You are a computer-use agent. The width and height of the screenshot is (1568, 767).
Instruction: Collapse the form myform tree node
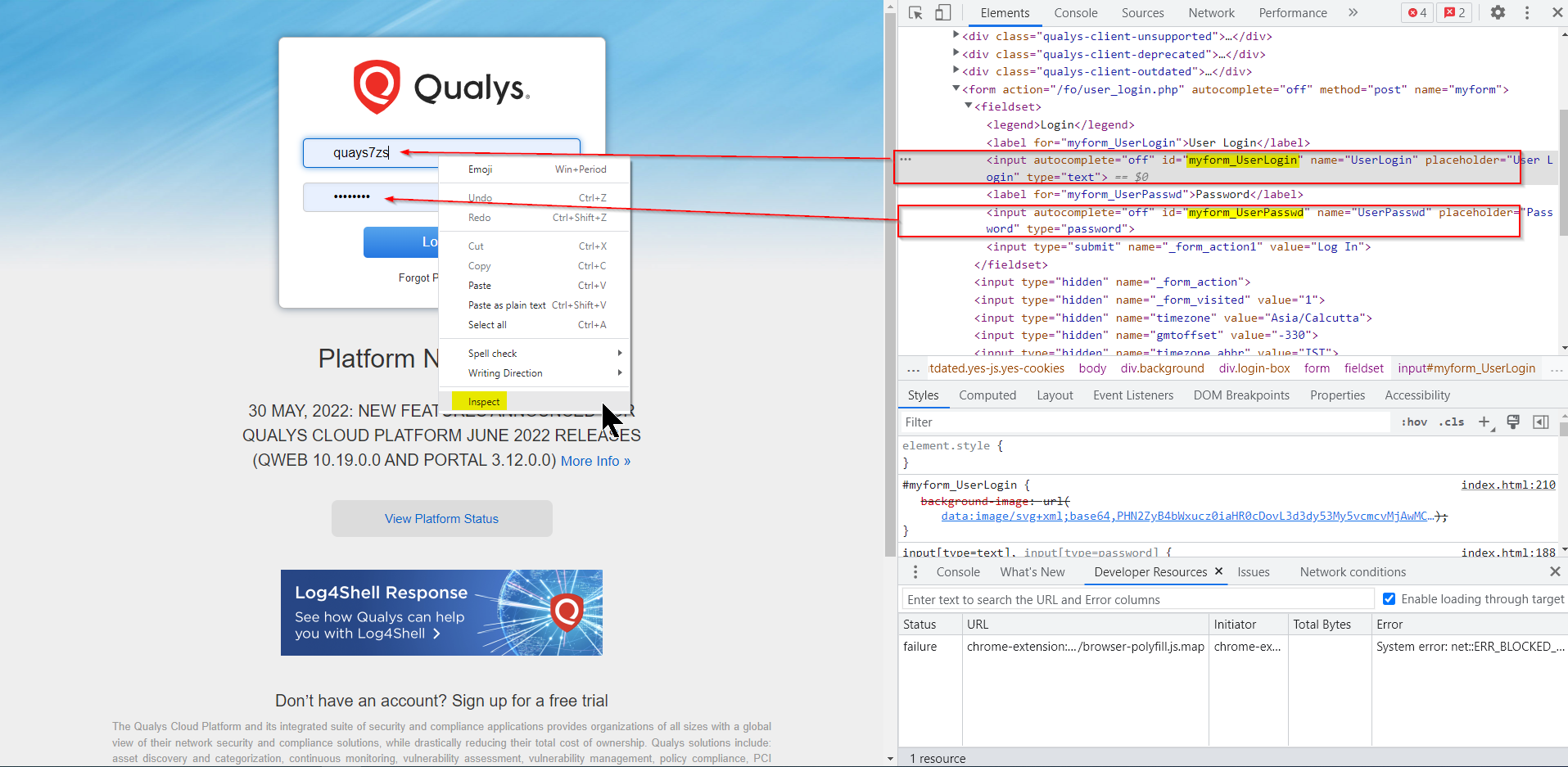[x=956, y=88]
